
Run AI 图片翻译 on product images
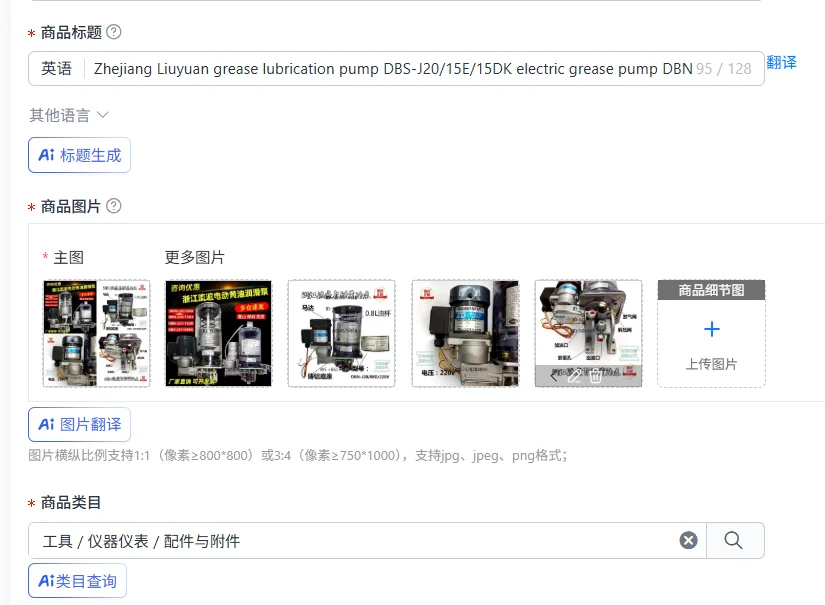click(x=79, y=425)
